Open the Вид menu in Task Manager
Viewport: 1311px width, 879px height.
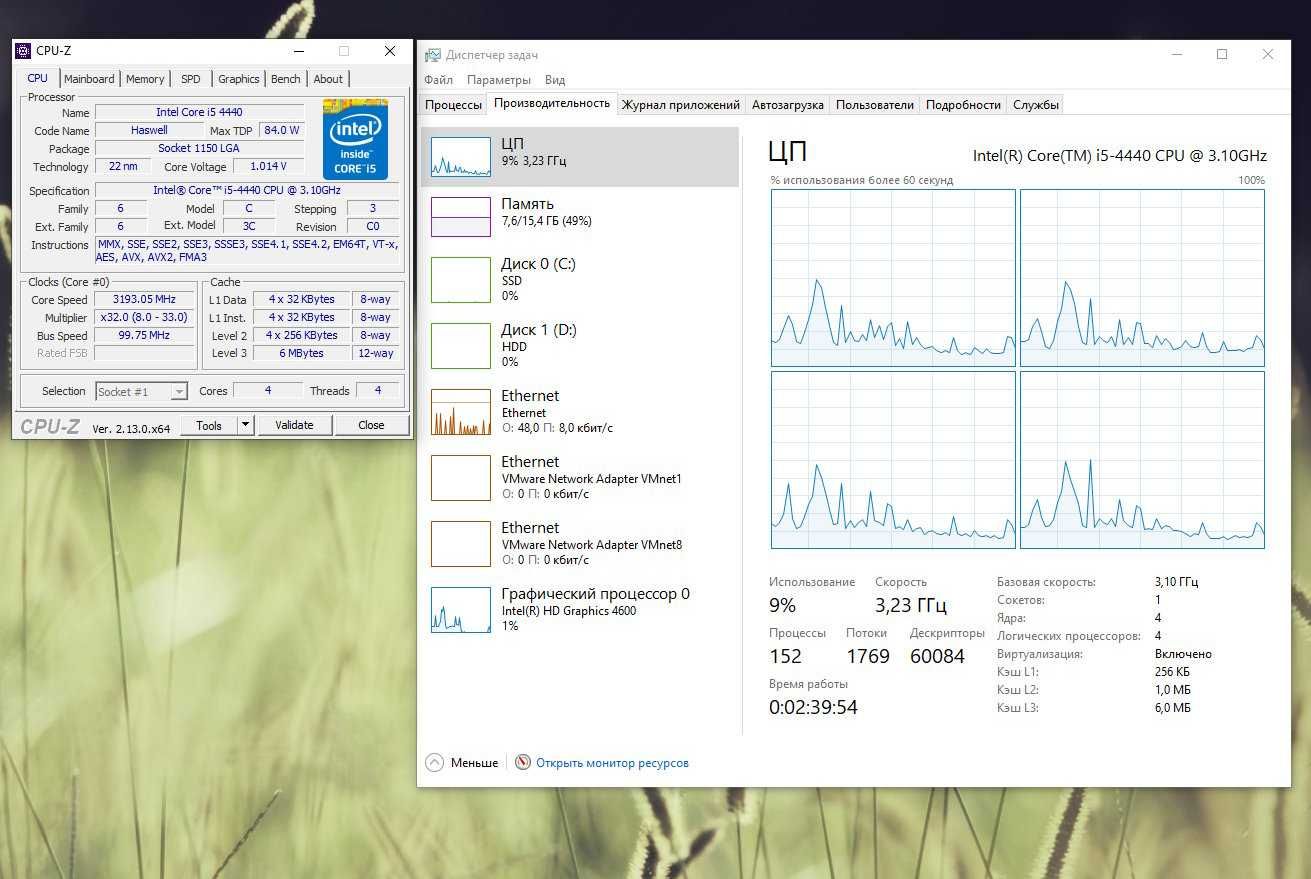pos(555,80)
